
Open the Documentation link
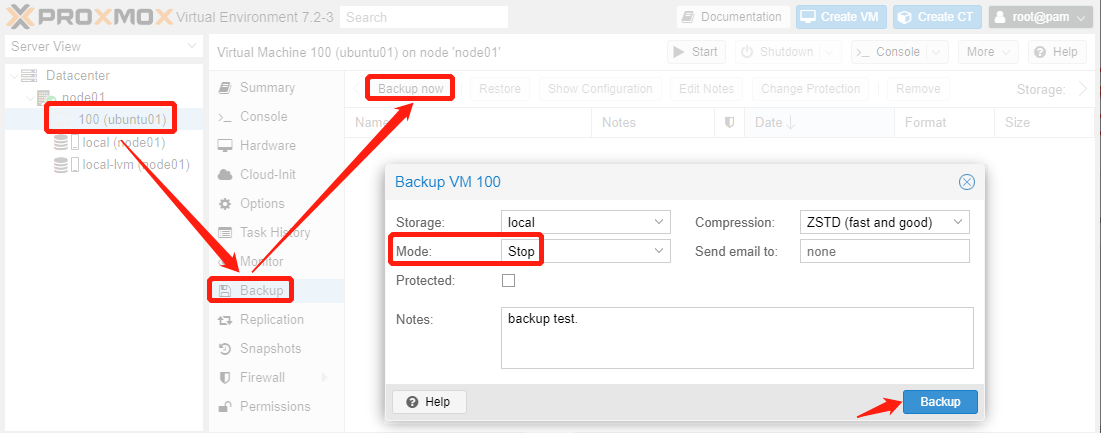(733, 17)
